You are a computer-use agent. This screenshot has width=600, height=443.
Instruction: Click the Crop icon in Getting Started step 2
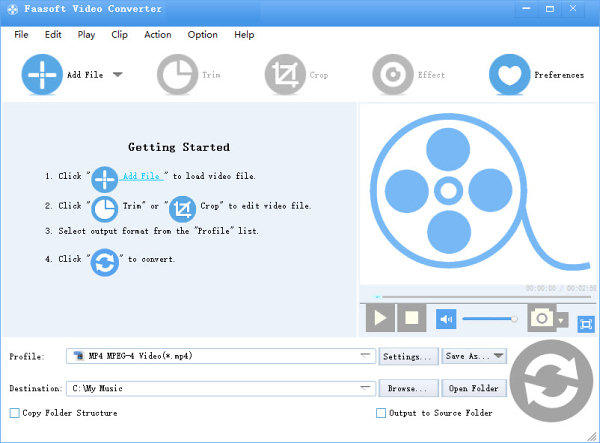183,209
